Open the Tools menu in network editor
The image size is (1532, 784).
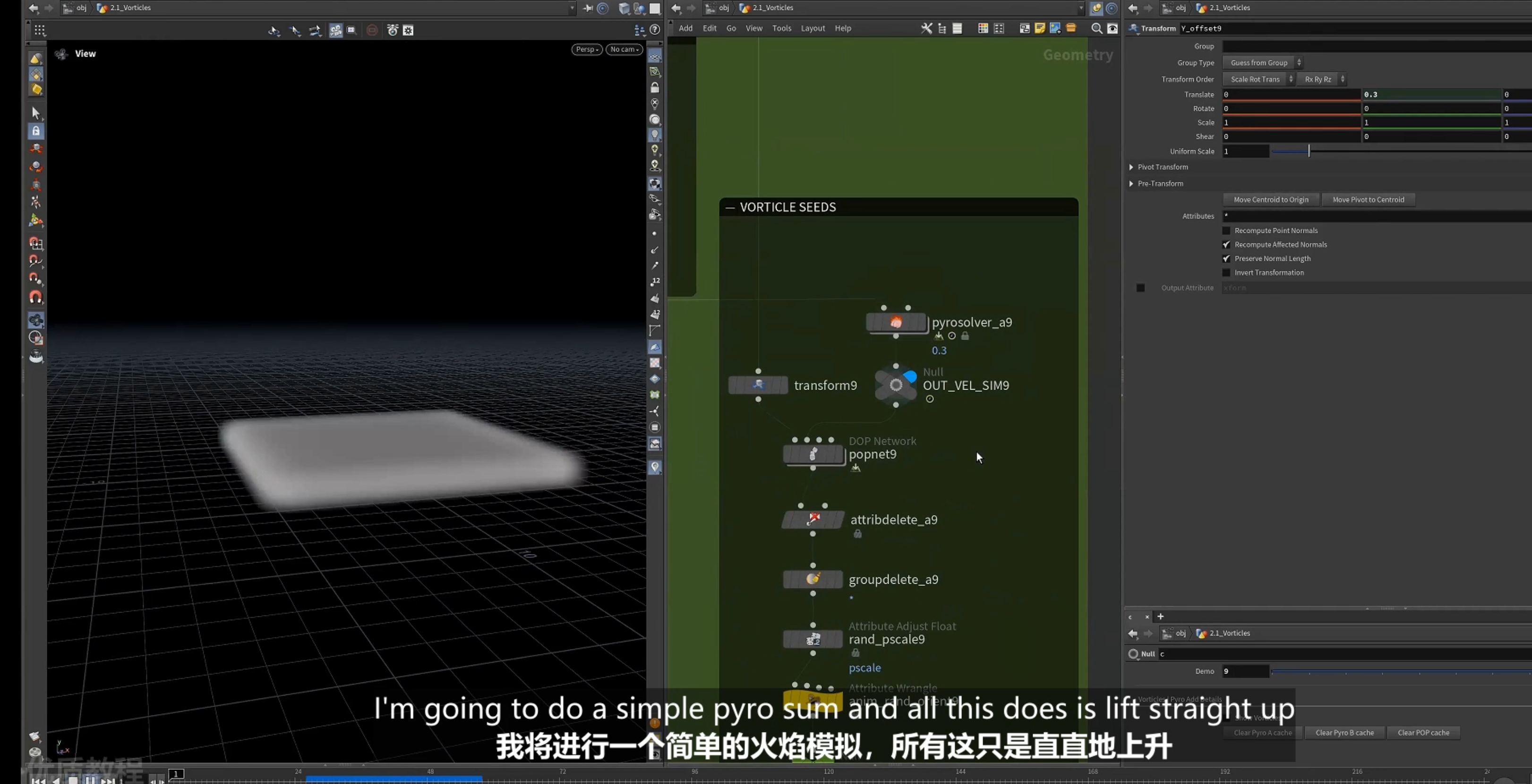[781, 28]
